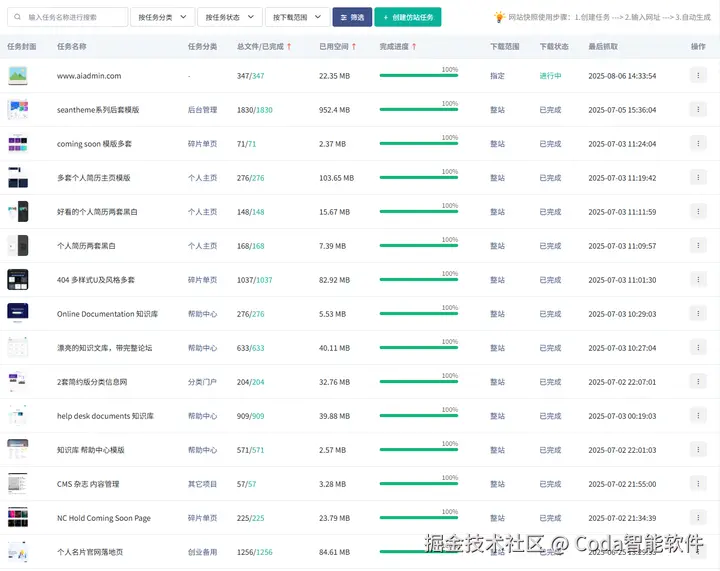The width and height of the screenshot is (720, 571).
Task: Click the lightbulb tip icon
Action: [x=499, y=17]
